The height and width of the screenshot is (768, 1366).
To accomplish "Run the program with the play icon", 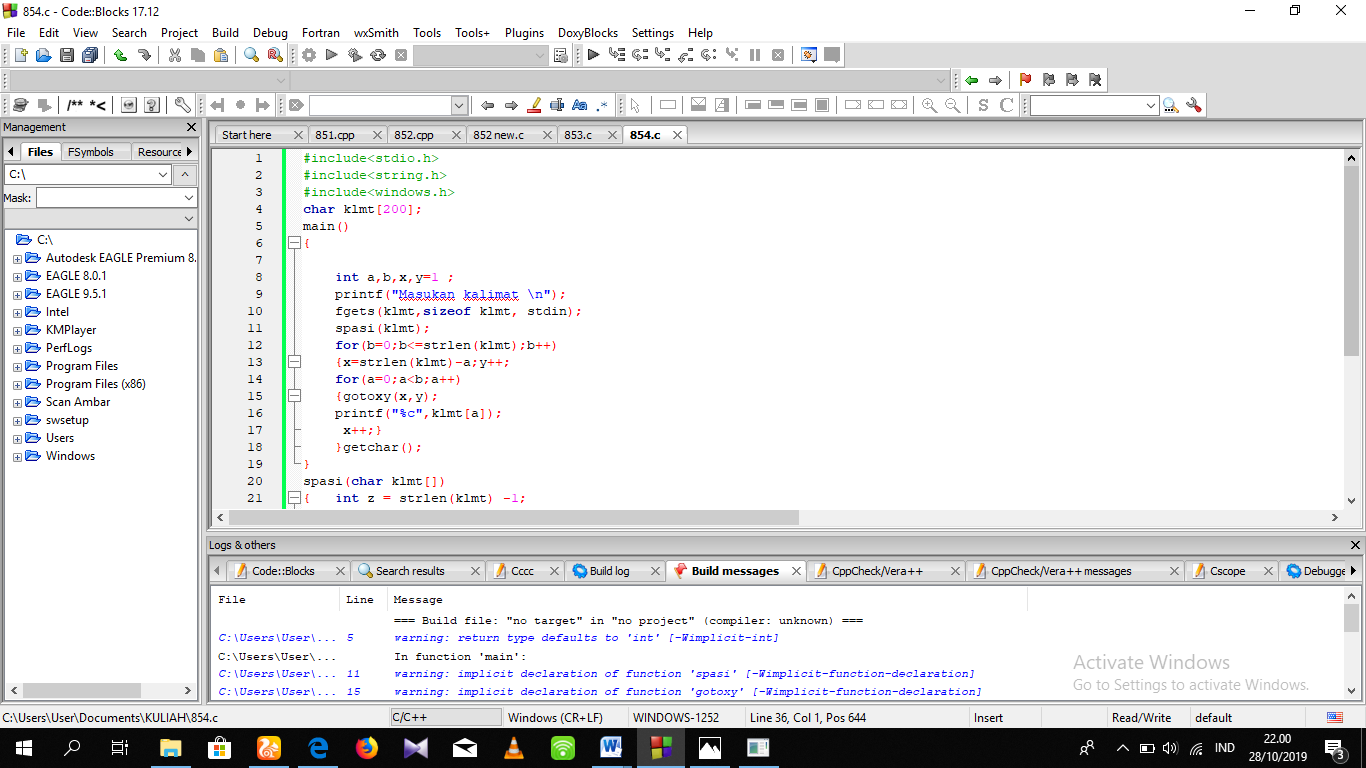I will tap(332, 55).
